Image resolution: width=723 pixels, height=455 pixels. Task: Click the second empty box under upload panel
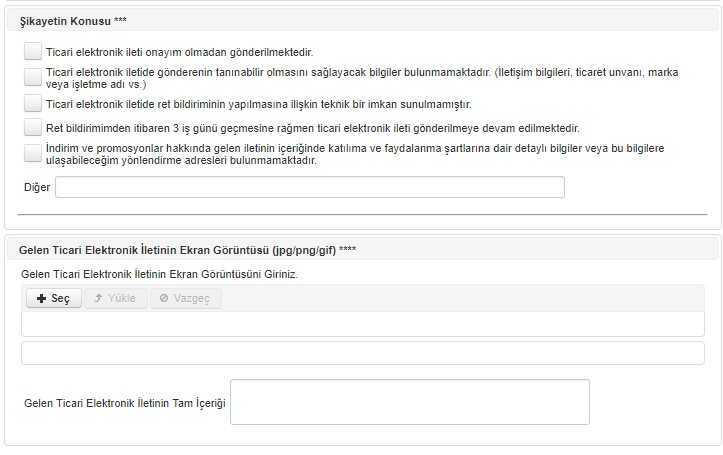point(363,353)
